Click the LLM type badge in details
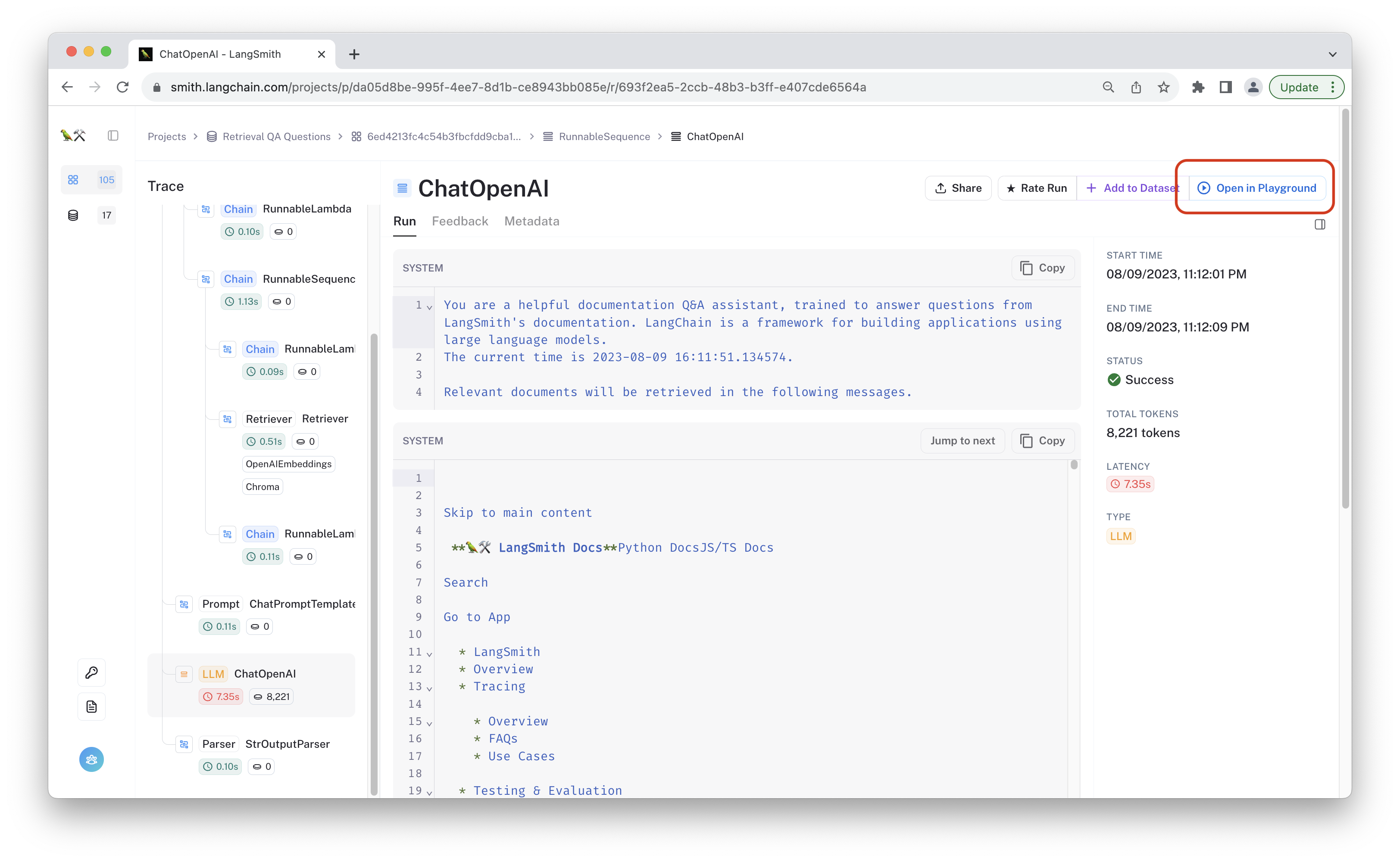This screenshot has height=862, width=1400. 1121,536
